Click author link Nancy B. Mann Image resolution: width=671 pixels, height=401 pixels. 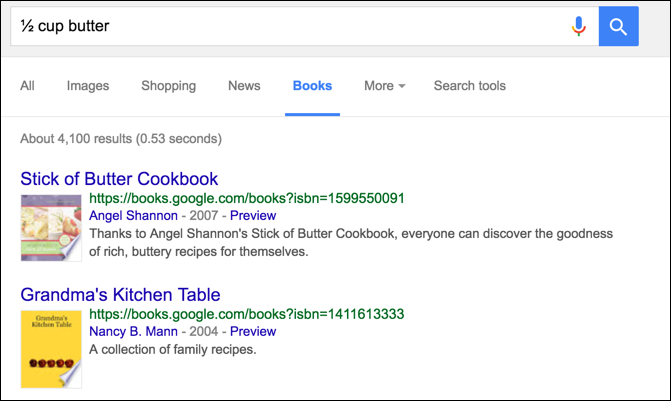pos(133,331)
